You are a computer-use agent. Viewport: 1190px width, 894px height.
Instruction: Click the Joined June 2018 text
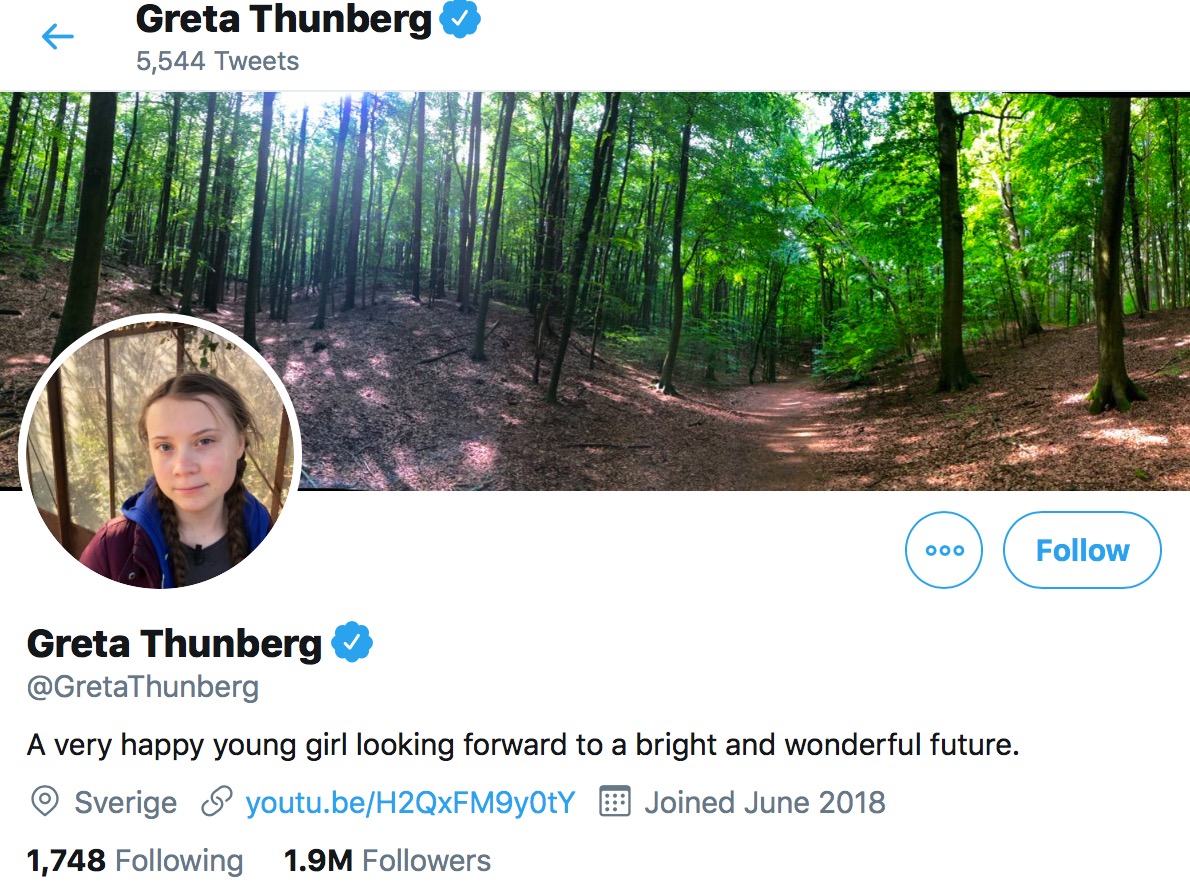tap(765, 802)
